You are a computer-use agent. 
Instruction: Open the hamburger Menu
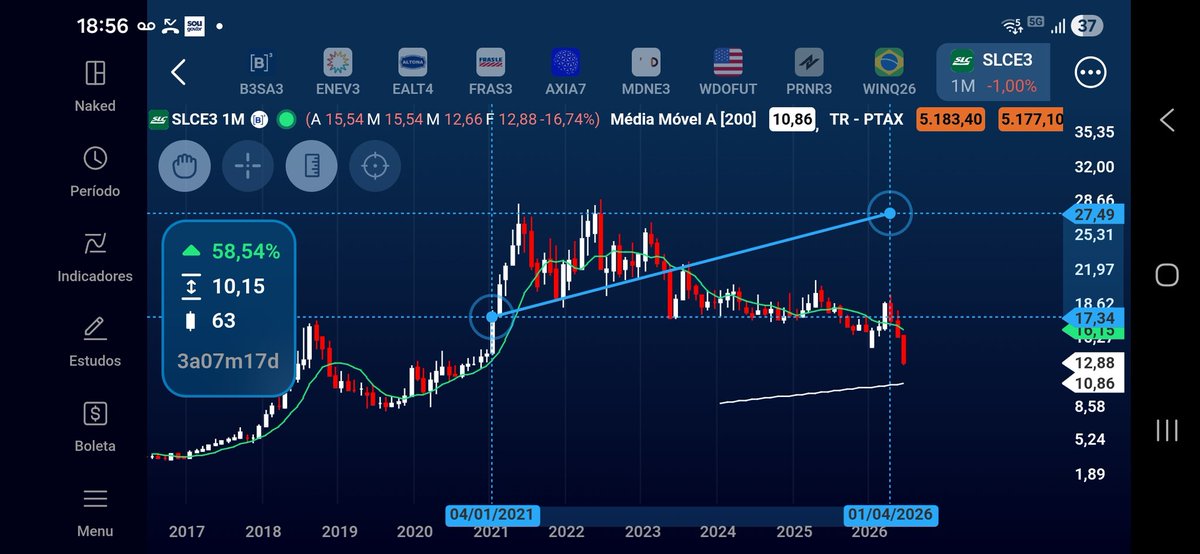pyautogui.click(x=95, y=511)
